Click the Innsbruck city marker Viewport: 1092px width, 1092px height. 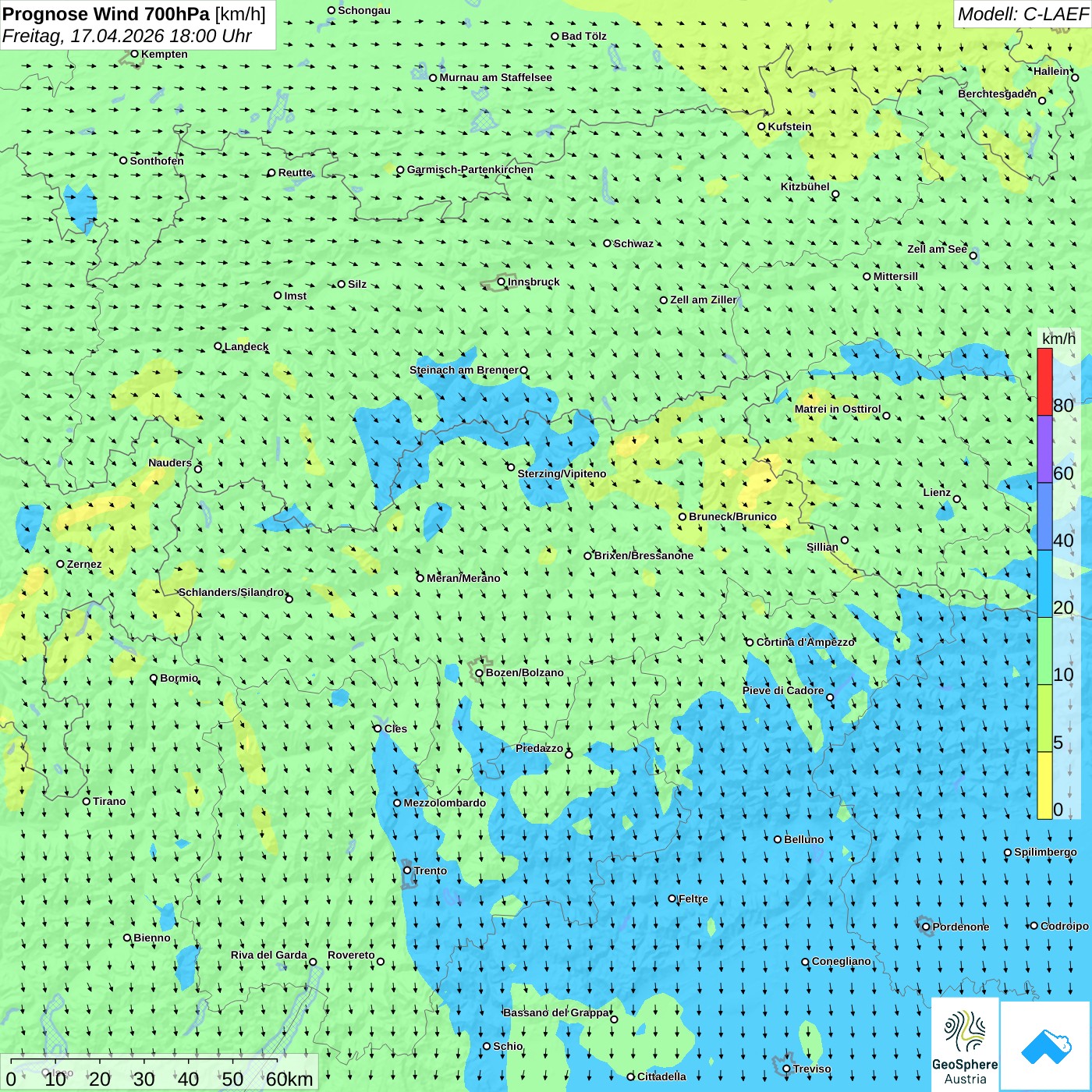502,282
